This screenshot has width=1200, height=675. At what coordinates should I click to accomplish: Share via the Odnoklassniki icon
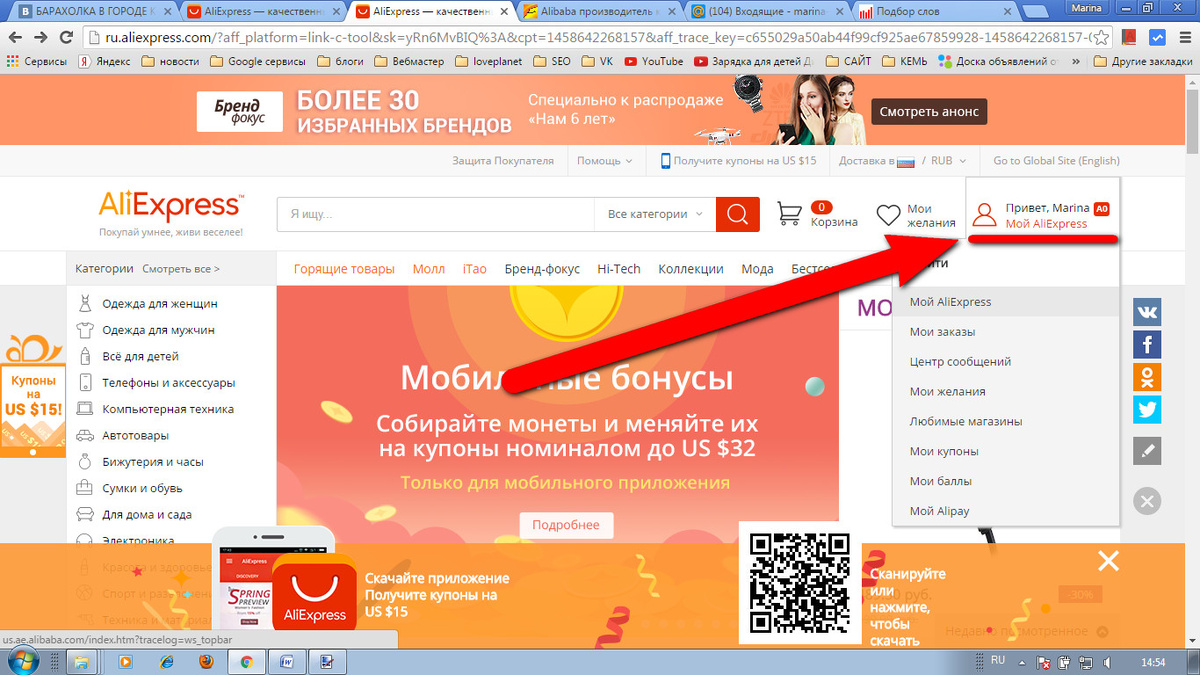click(1147, 377)
